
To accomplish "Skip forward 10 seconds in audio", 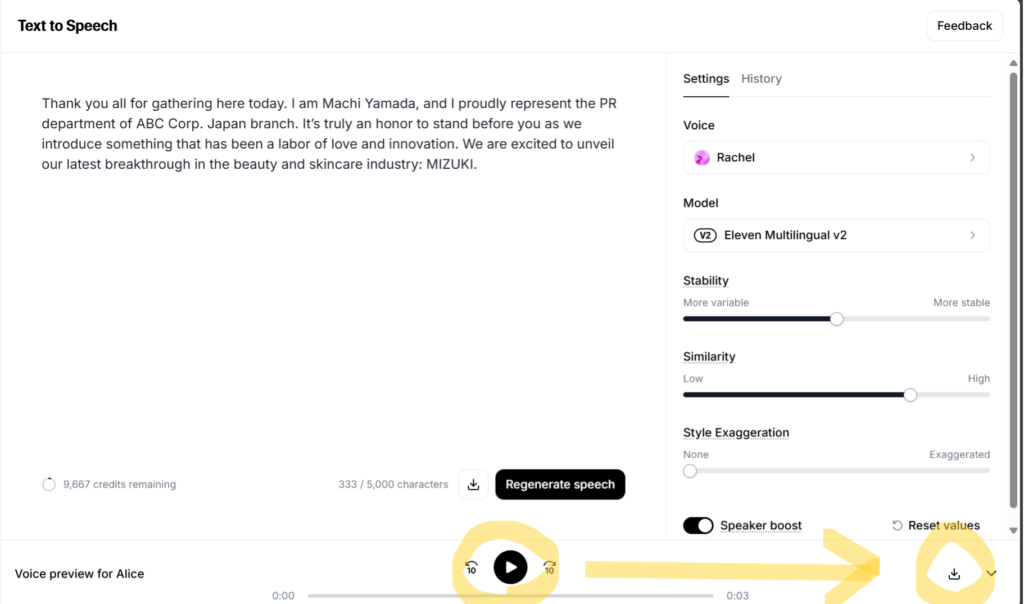I will tap(549, 568).
